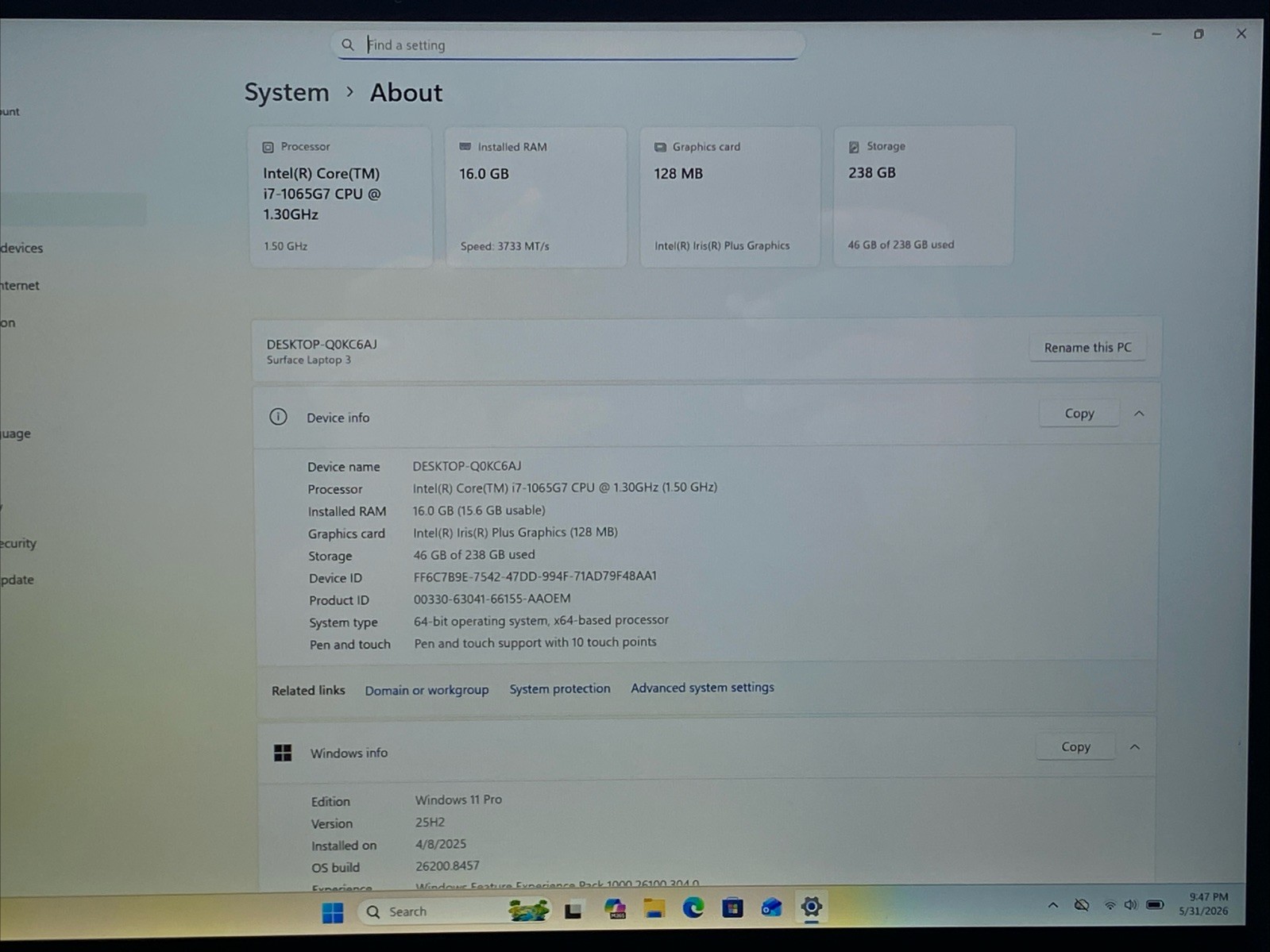Open Microsoft Store from taskbar
The width and height of the screenshot is (1270, 952).
[x=732, y=907]
